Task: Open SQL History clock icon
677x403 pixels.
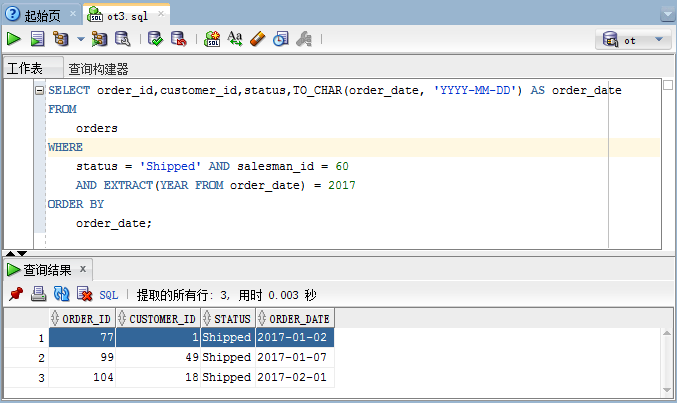Action: (281, 39)
